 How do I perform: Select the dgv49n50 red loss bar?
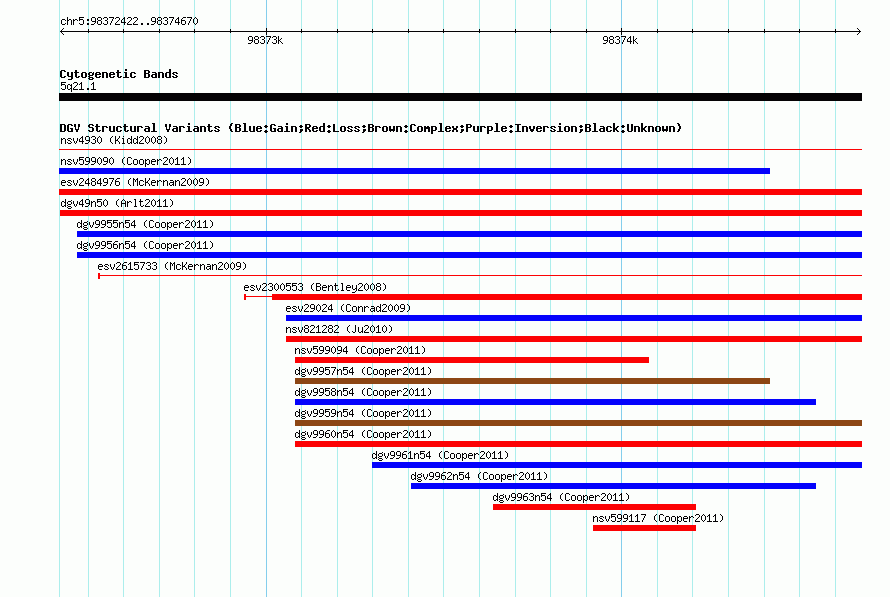tap(460, 213)
